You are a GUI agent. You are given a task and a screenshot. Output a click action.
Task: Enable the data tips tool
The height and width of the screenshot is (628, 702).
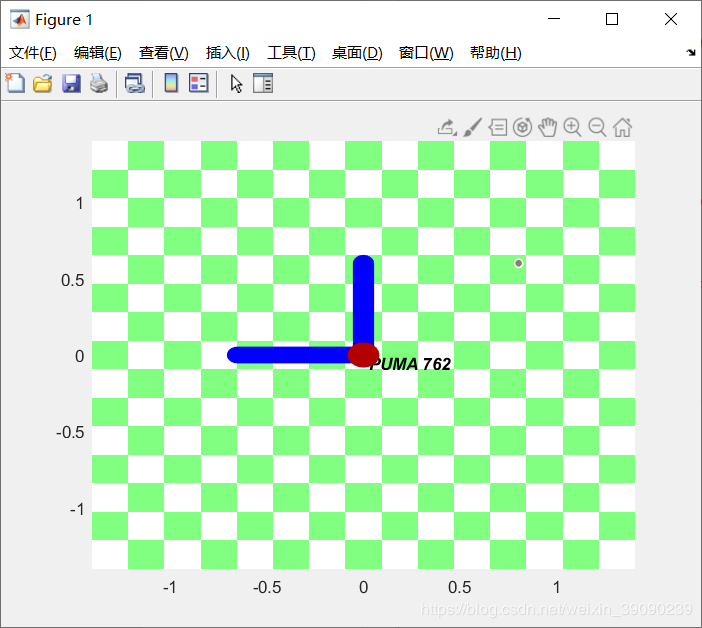coord(497,128)
